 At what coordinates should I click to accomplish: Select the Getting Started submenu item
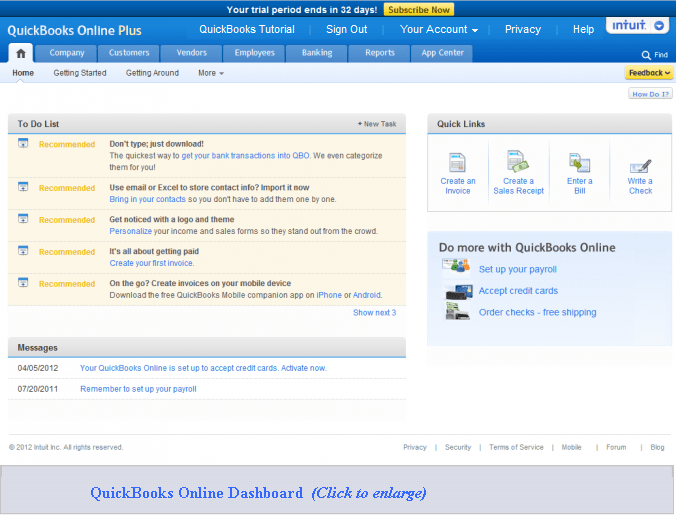pyautogui.click(x=80, y=73)
